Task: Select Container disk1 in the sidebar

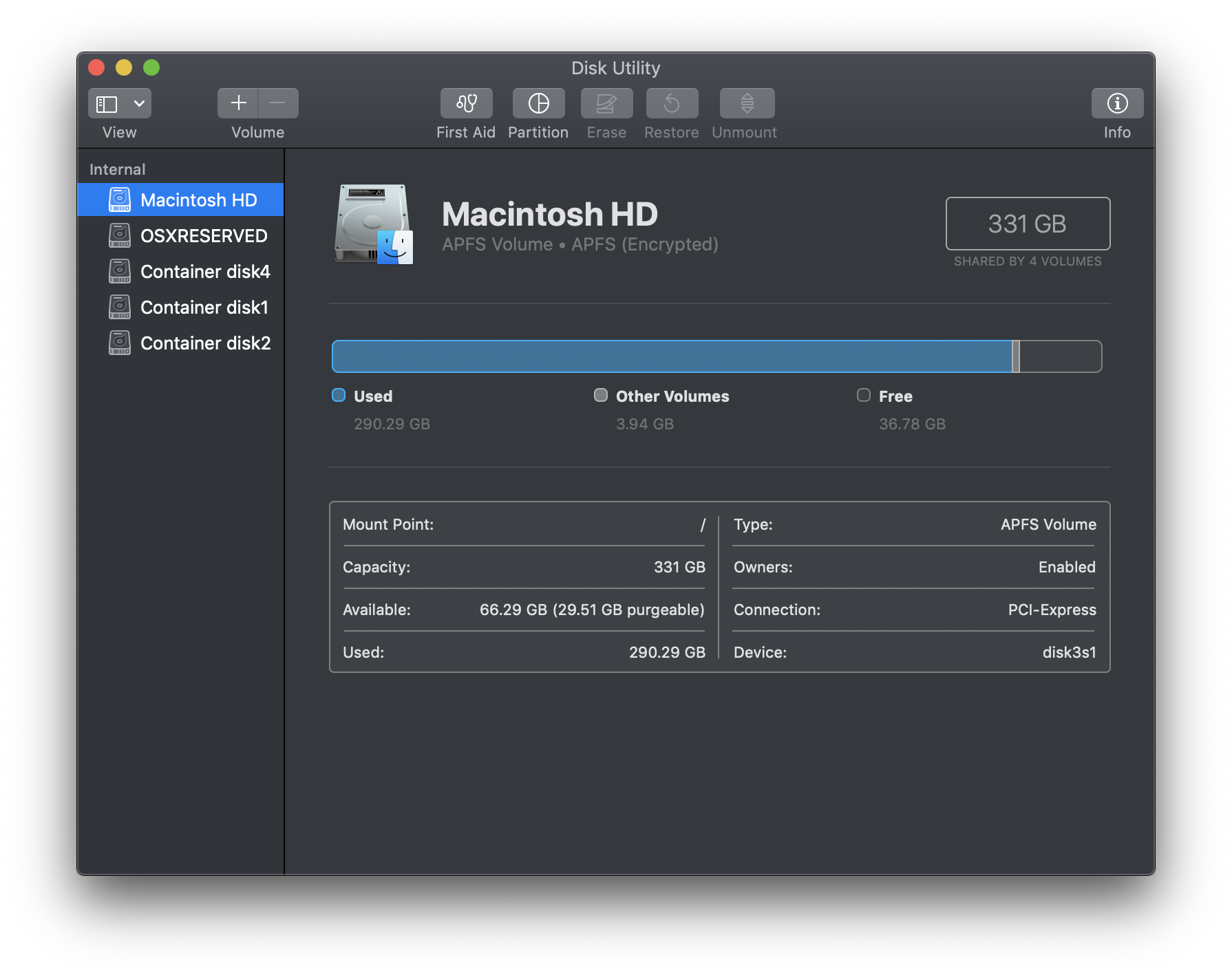Action: coord(180,307)
